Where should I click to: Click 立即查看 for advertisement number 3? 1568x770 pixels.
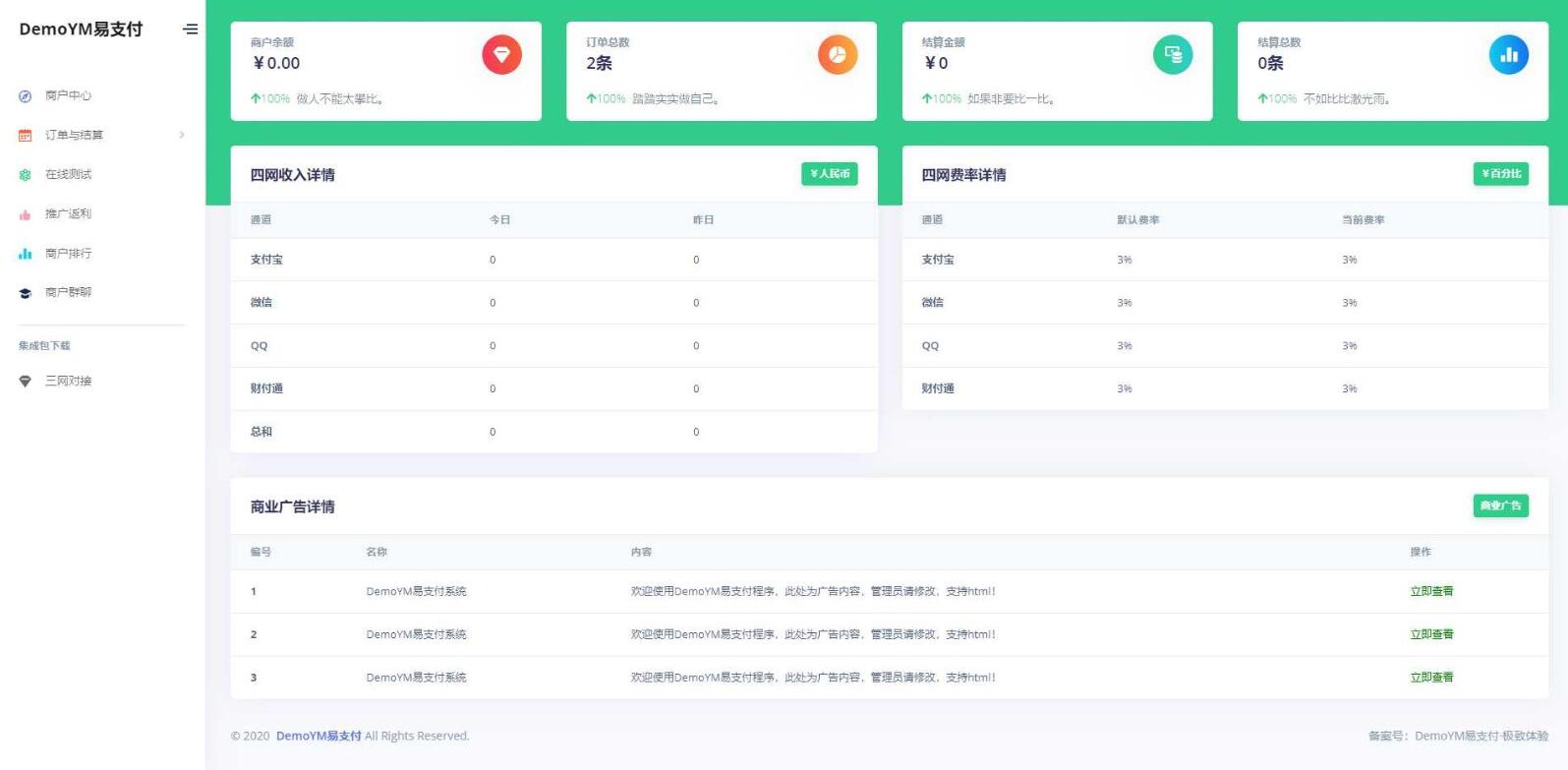1431,678
